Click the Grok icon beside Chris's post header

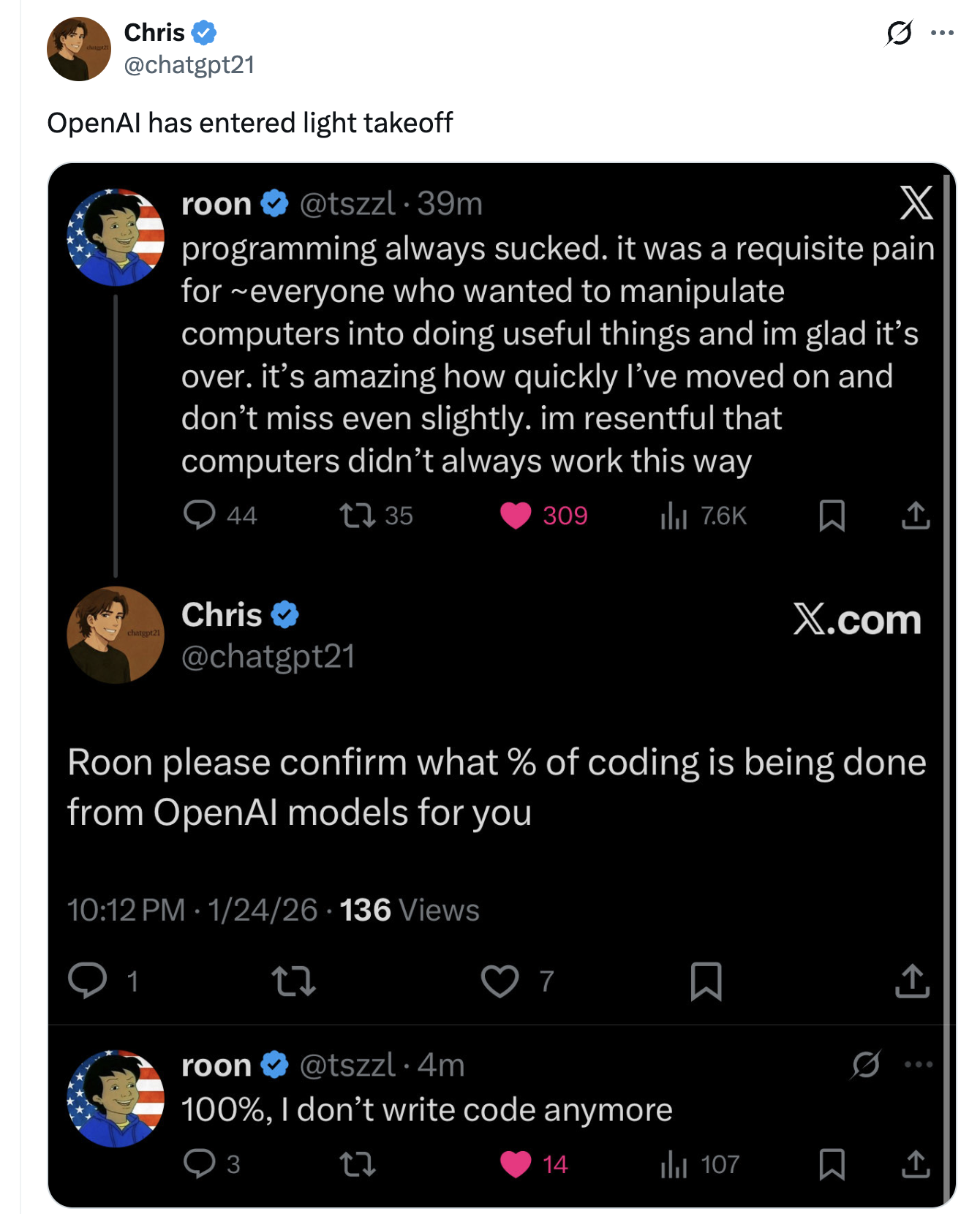click(899, 33)
